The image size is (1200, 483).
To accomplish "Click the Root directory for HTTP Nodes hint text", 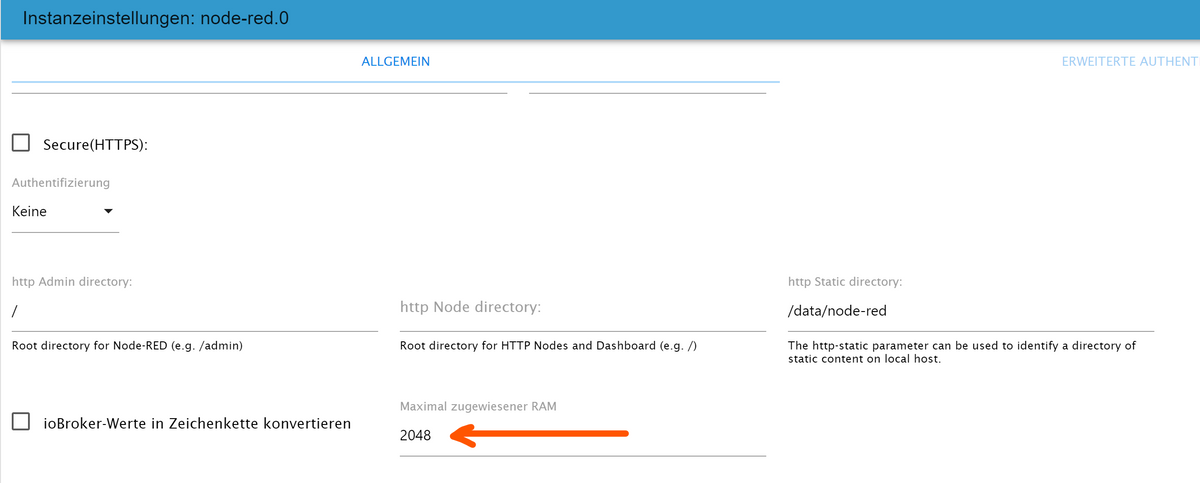I will pos(548,346).
